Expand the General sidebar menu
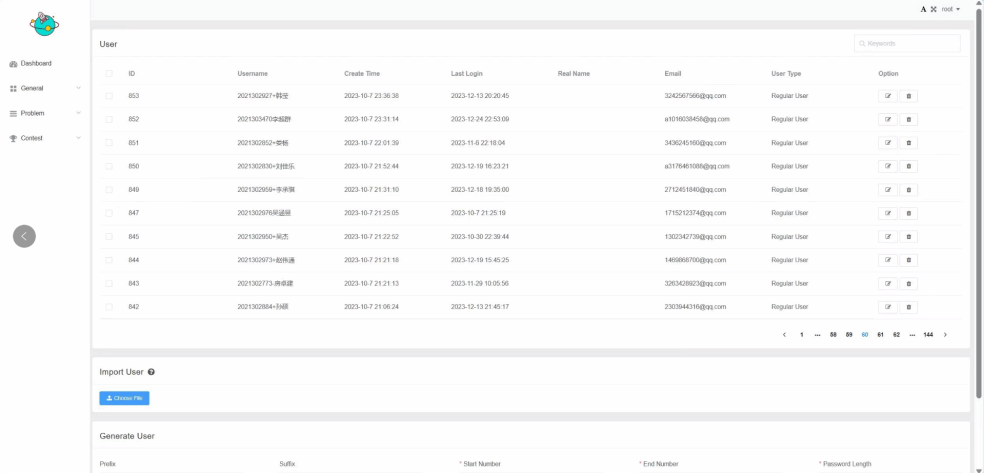 click(x=44, y=88)
